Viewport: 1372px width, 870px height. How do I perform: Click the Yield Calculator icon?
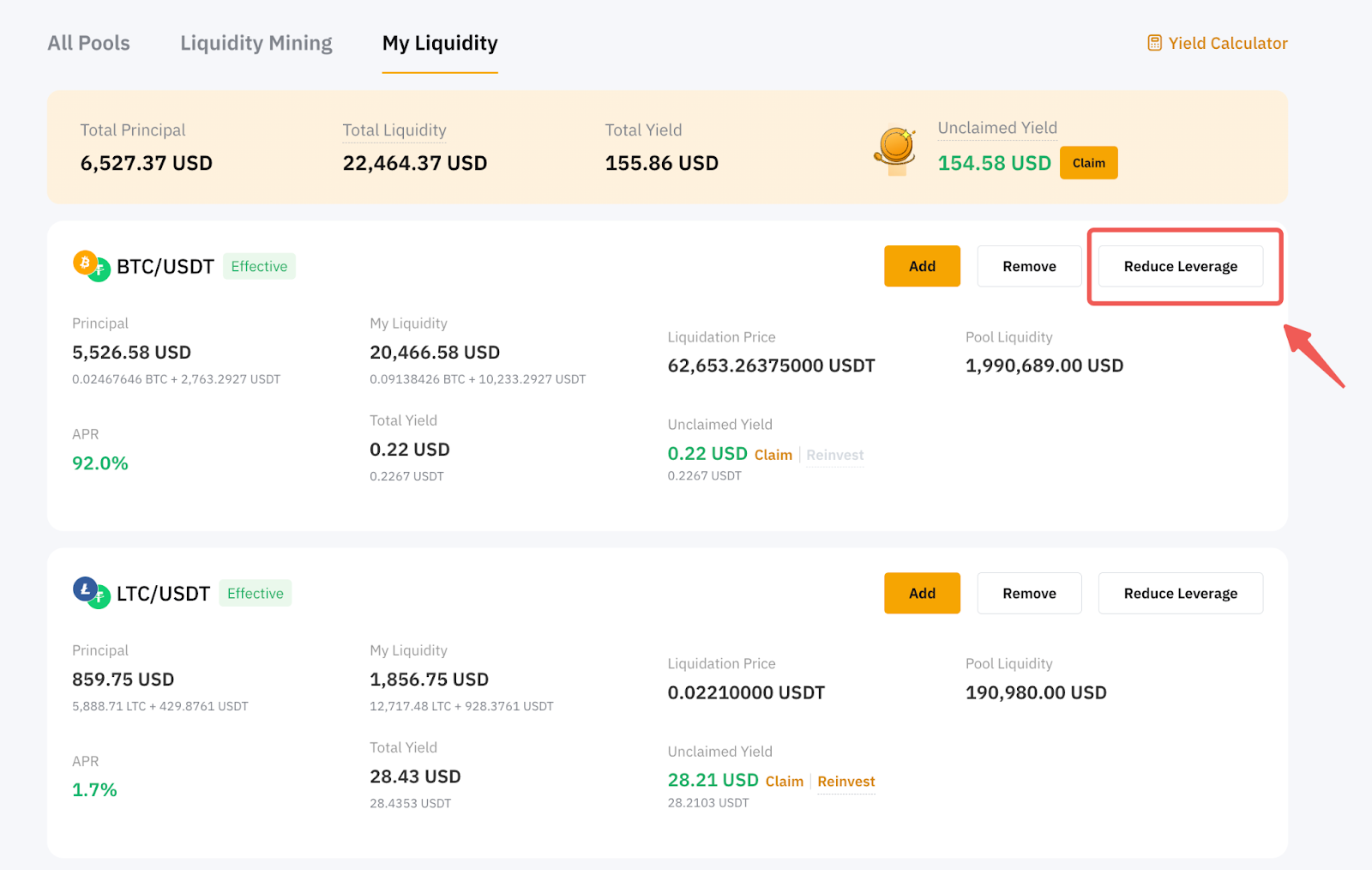[x=1154, y=43]
